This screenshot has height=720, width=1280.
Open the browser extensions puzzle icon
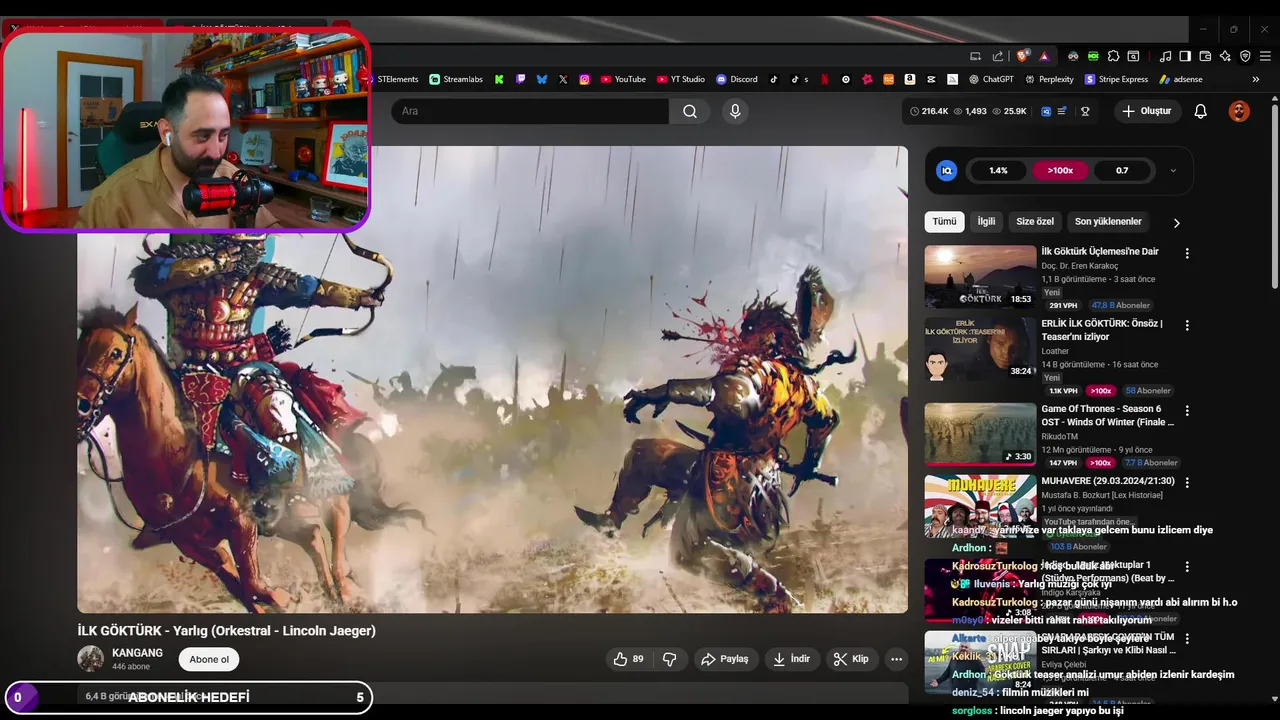coord(1113,56)
